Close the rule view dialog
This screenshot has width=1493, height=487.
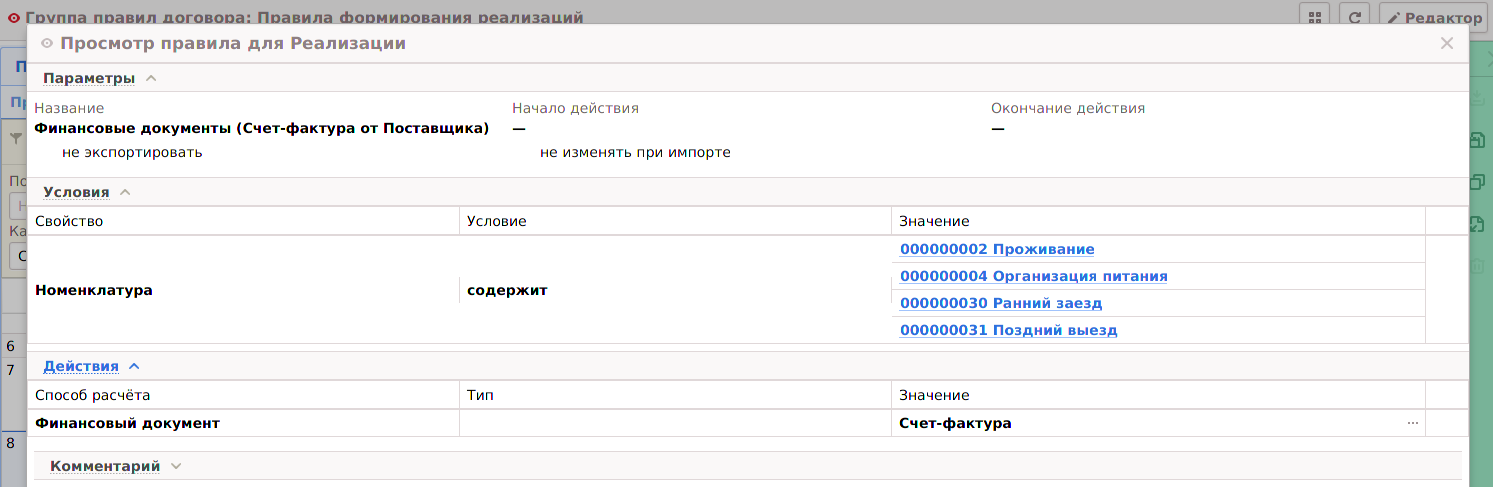pyautogui.click(x=1446, y=43)
